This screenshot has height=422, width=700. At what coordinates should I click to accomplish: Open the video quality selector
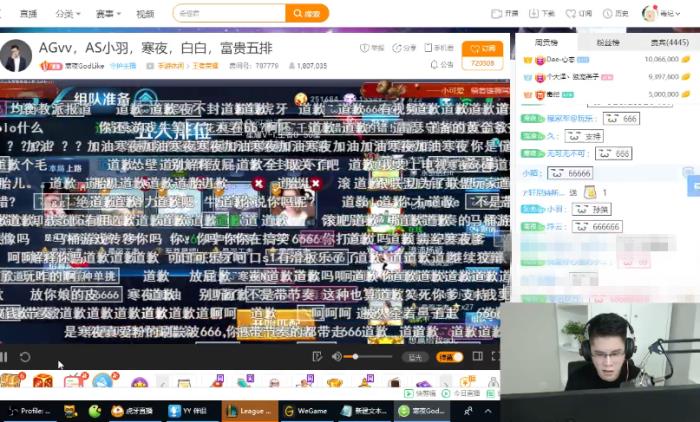point(416,356)
